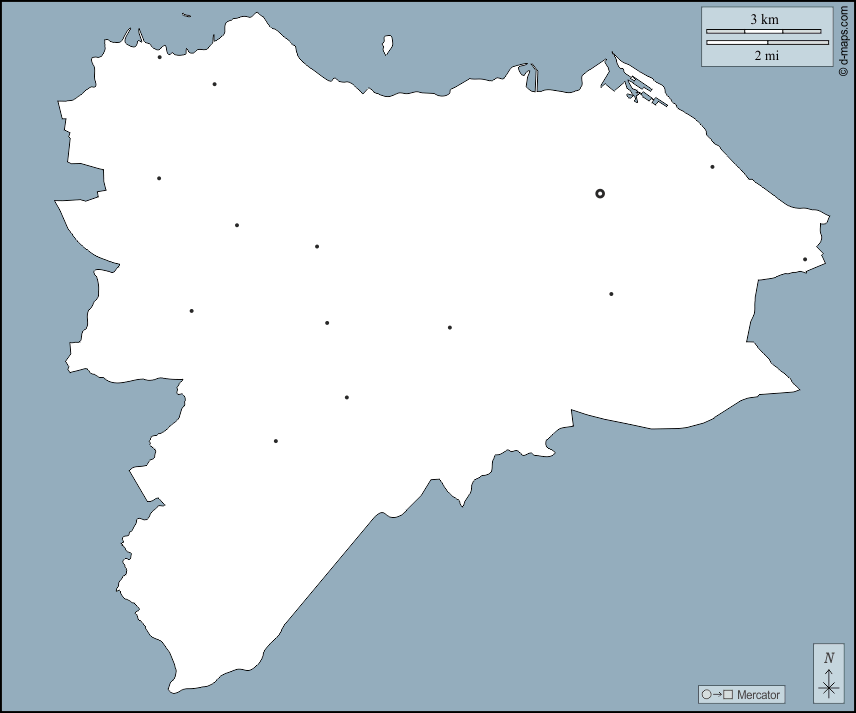This screenshot has width=856, height=713.
Task: Click the Mercator projection label
Action: click(758, 695)
